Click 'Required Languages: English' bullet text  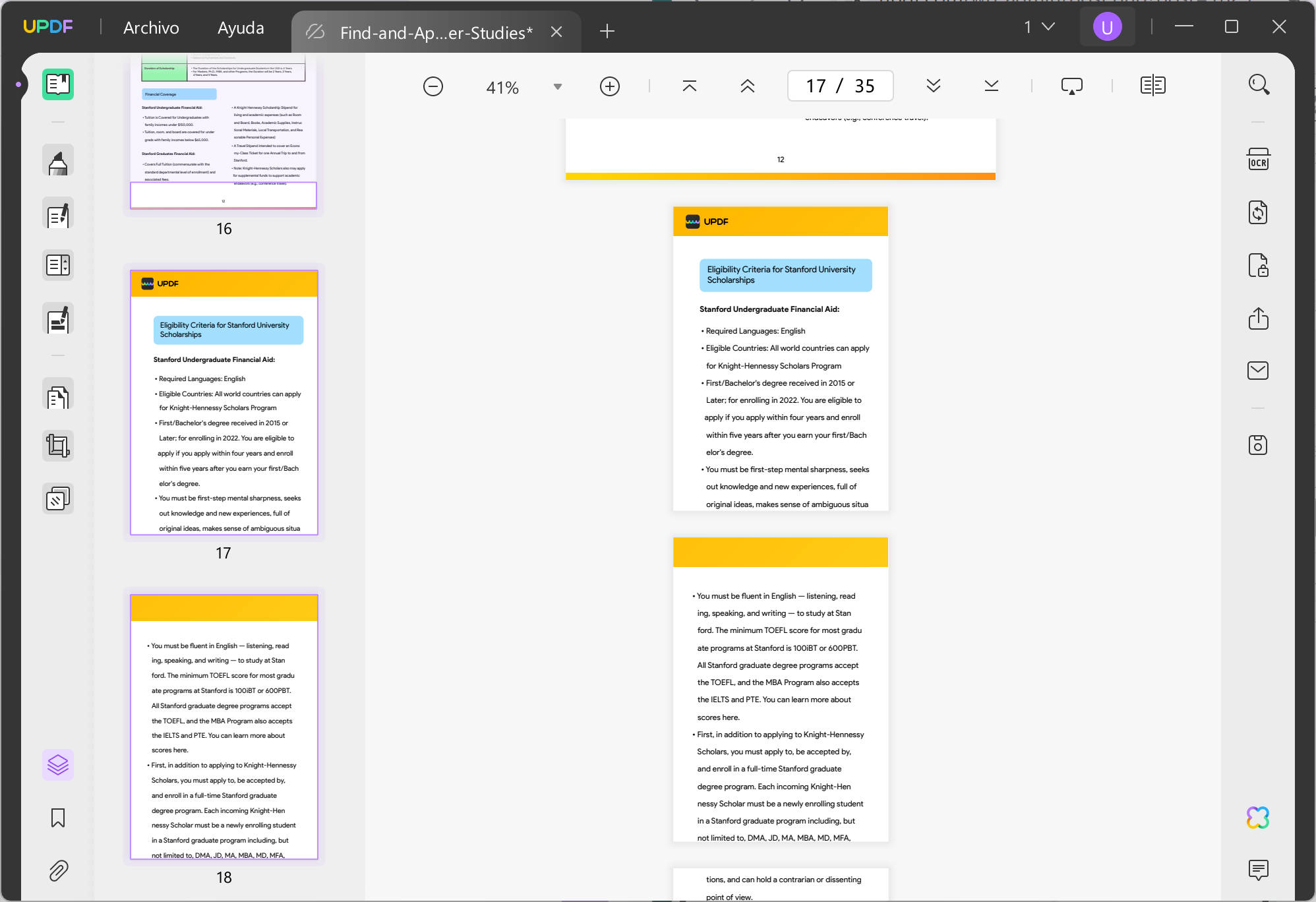[755, 331]
